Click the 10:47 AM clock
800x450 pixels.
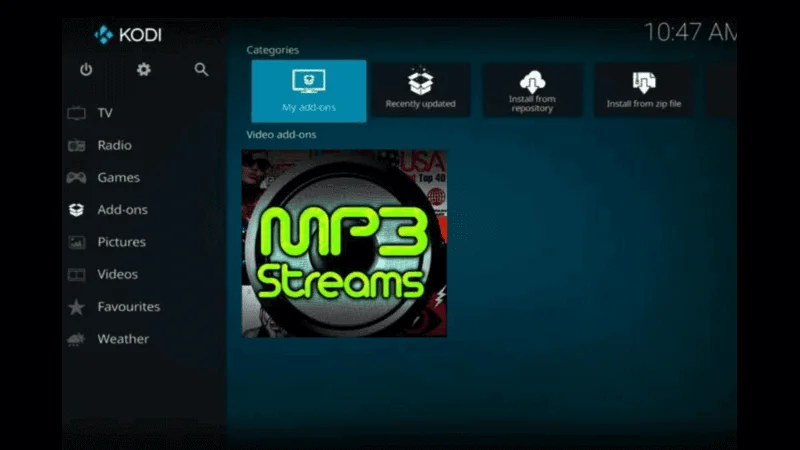690,32
